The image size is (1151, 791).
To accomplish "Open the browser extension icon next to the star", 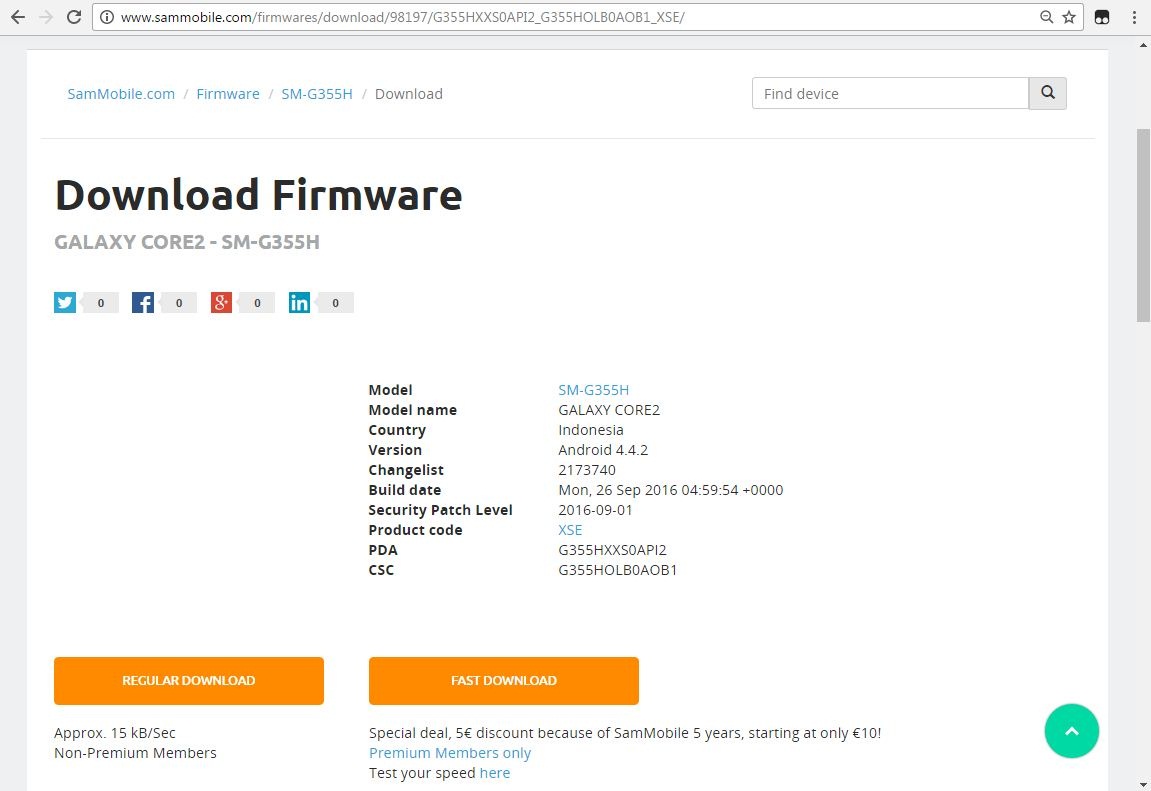I will pos(1102,17).
